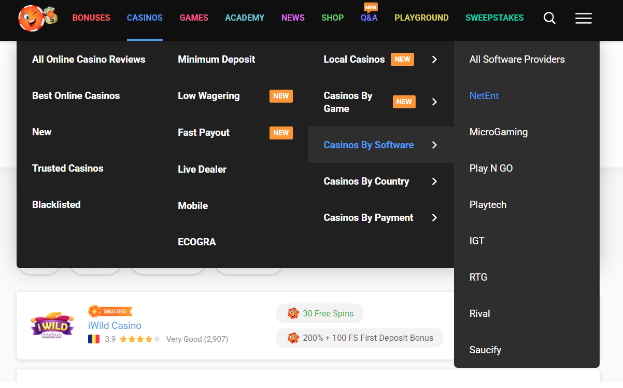Expand the Casinos By Game submenu arrow
The width and height of the screenshot is (623, 388).
(434, 102)
